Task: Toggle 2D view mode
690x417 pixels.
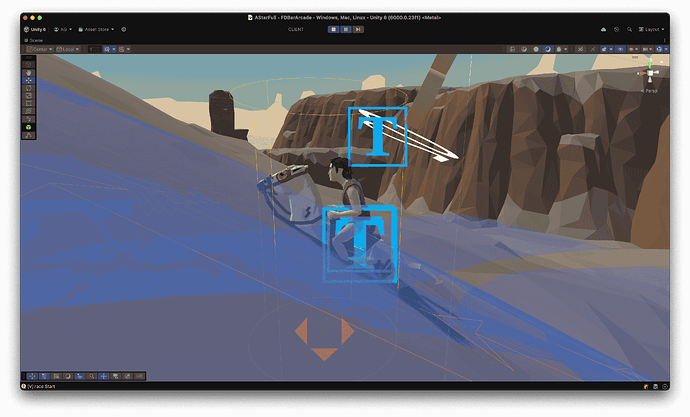Action: point(580,49)
